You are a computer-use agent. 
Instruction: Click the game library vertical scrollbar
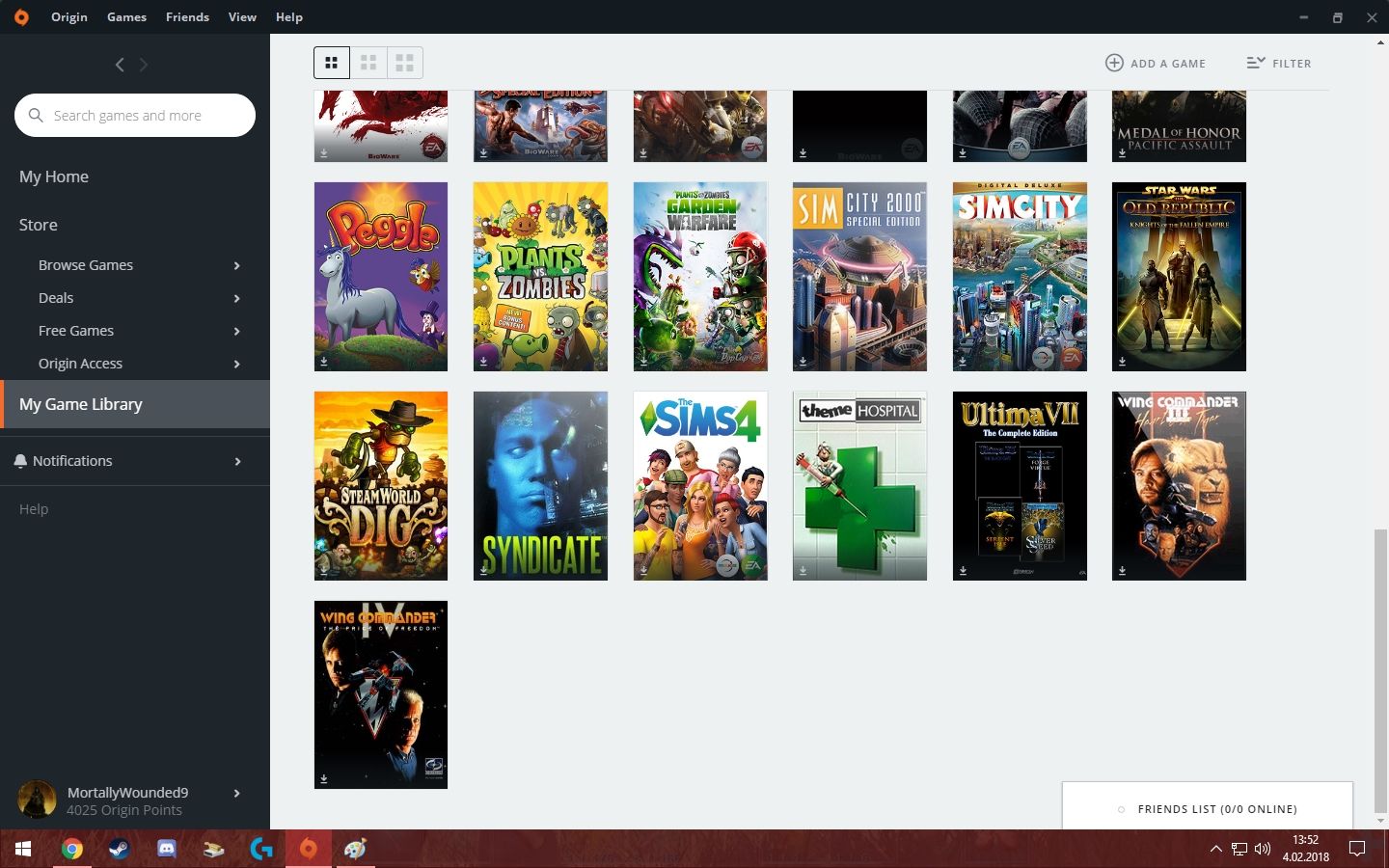[x=1380, y=670]
